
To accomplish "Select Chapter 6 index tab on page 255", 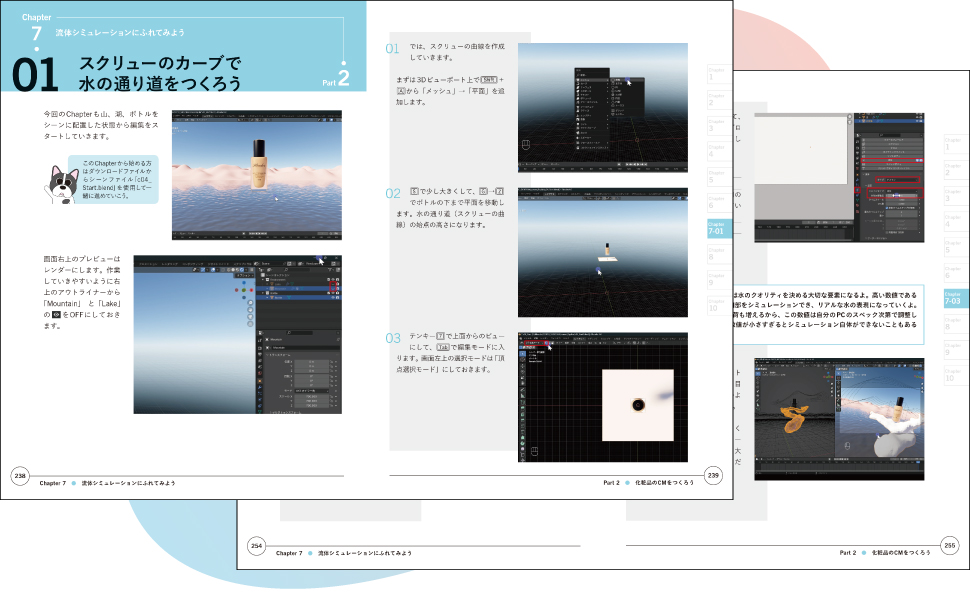I will 955,273.
